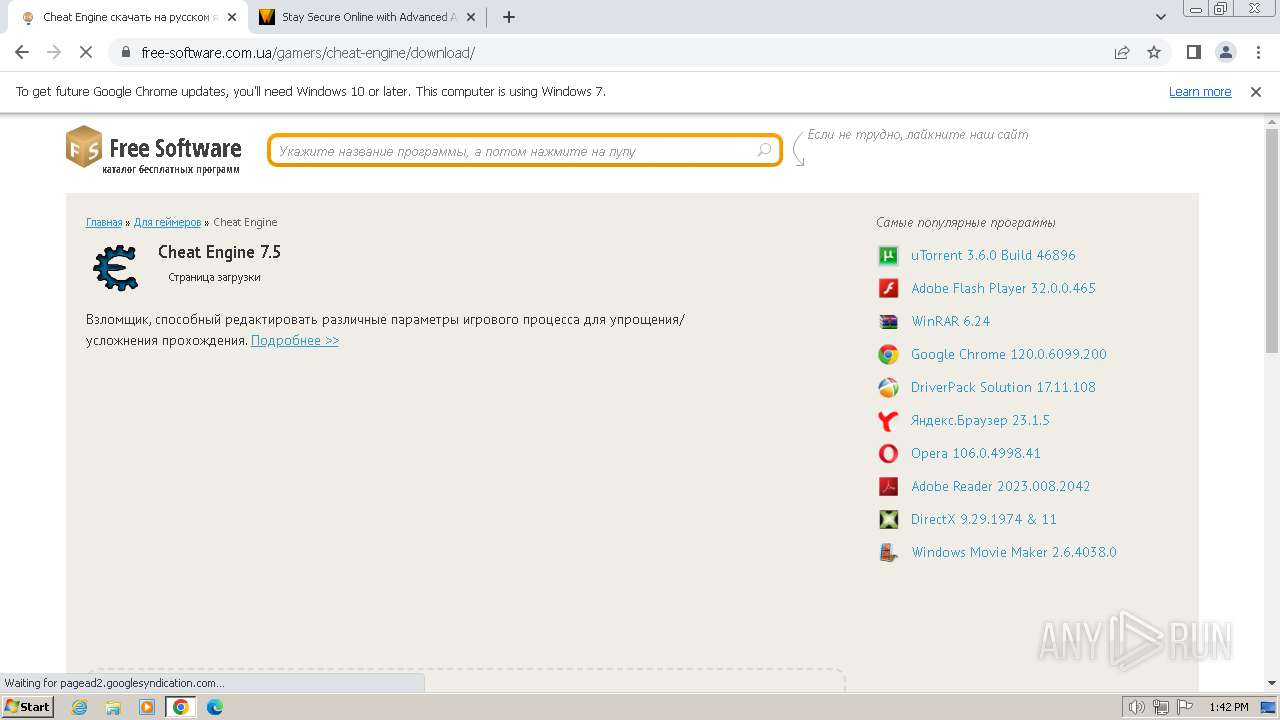Open a new browser tab
1280x720 pixels.
click(509, 17)
